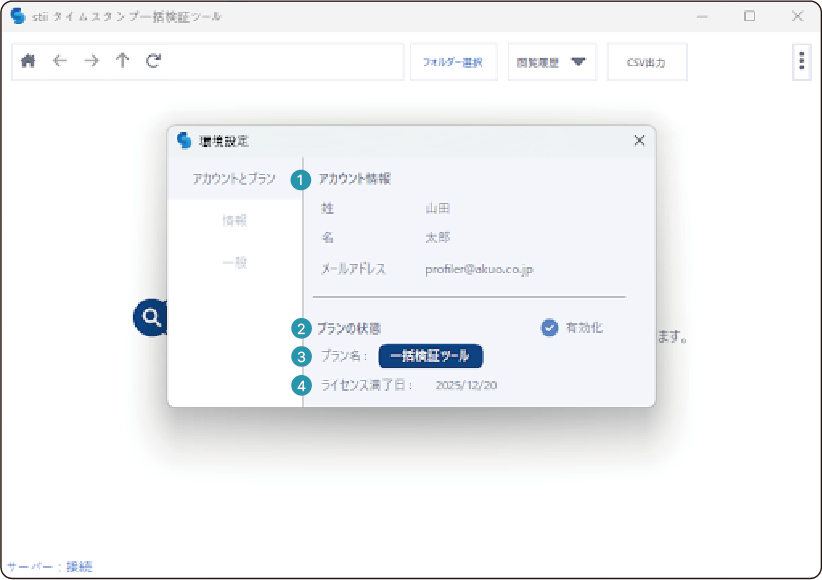
Task: Click the email address profiler@akuo.co.jp
Action: [479, 269]
